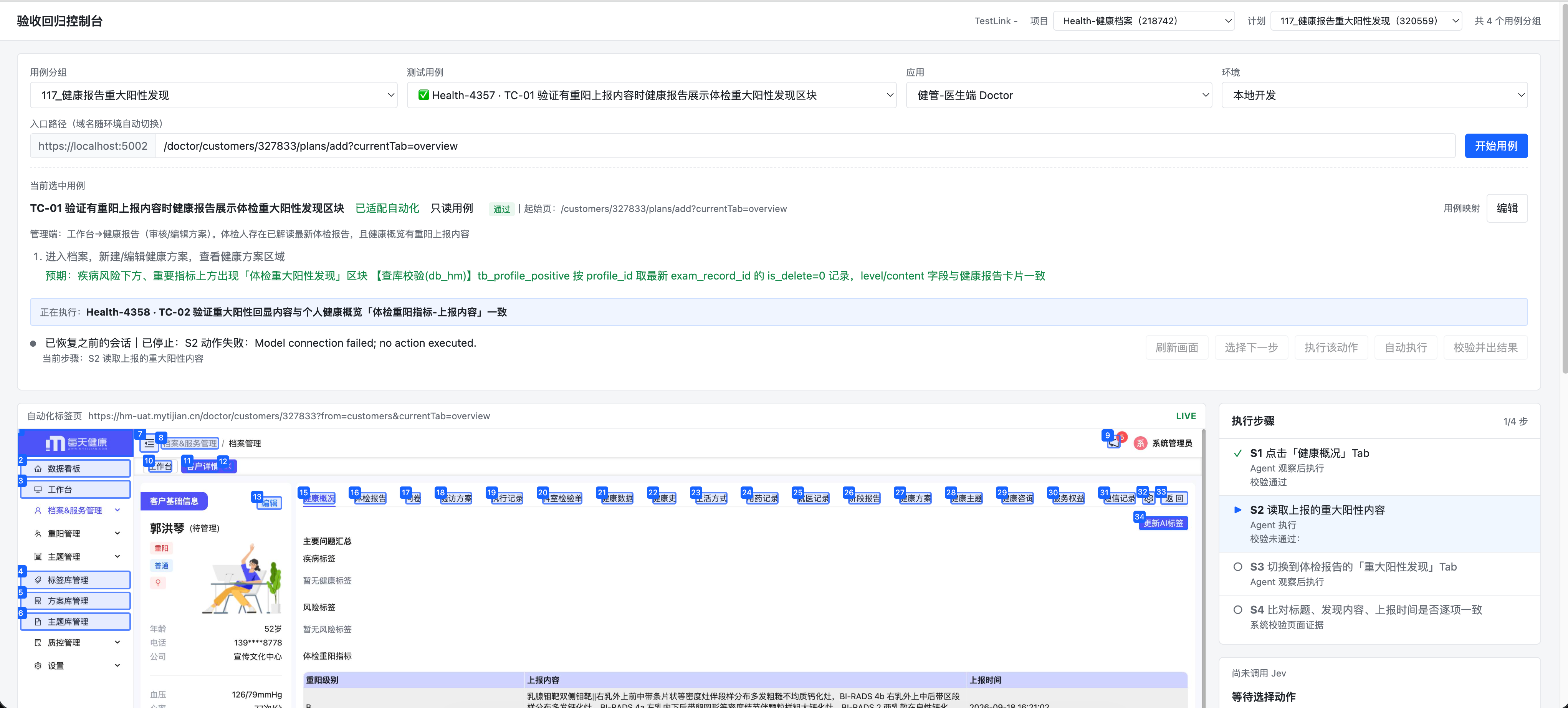Image resolution: width=1568 pixels, height=708 pixels.
Task: Click the gear icon beside 短信记录 tab
Action: point(1148,499)
